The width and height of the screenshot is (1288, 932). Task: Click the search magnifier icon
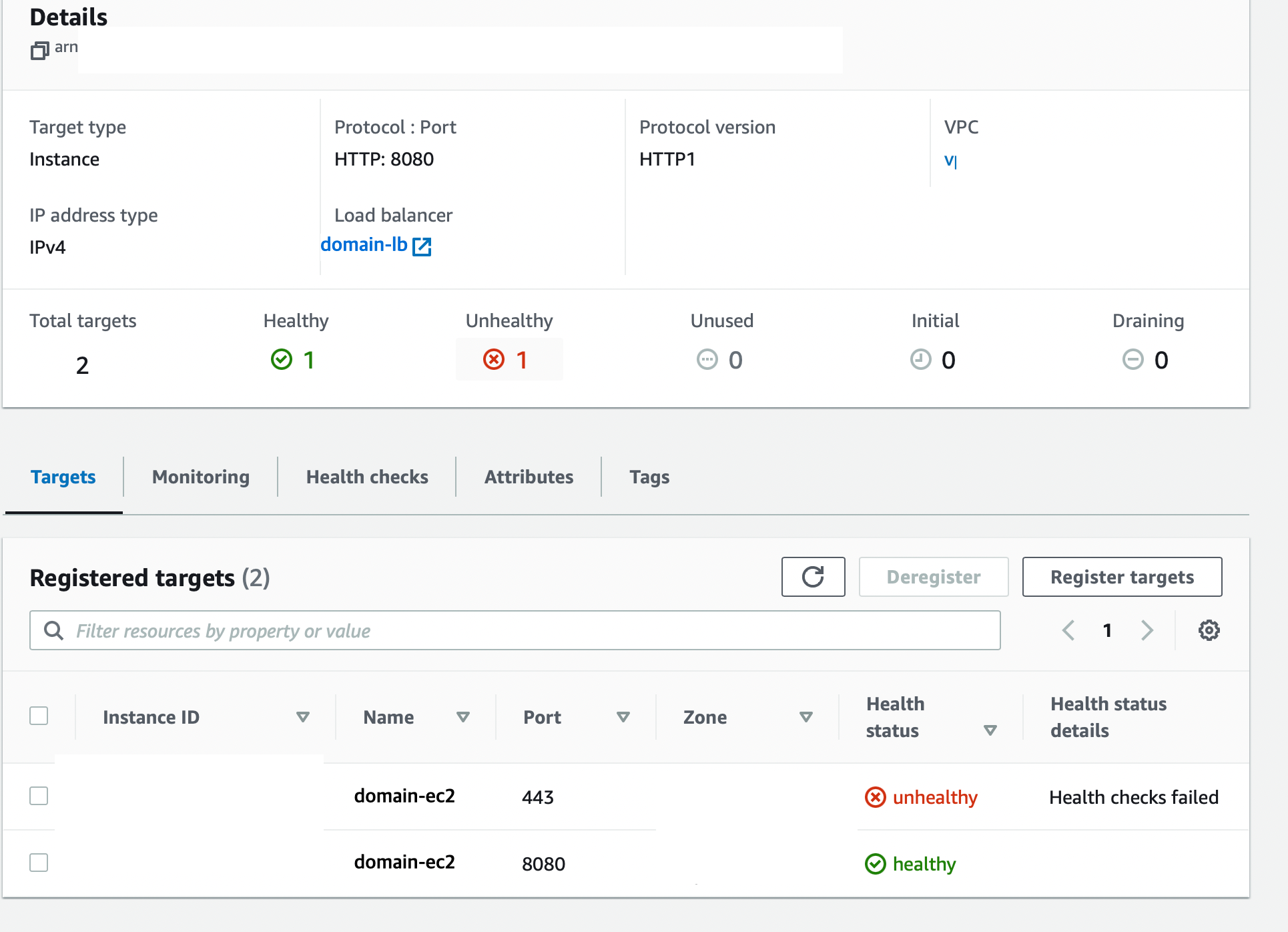coord(53,630)
